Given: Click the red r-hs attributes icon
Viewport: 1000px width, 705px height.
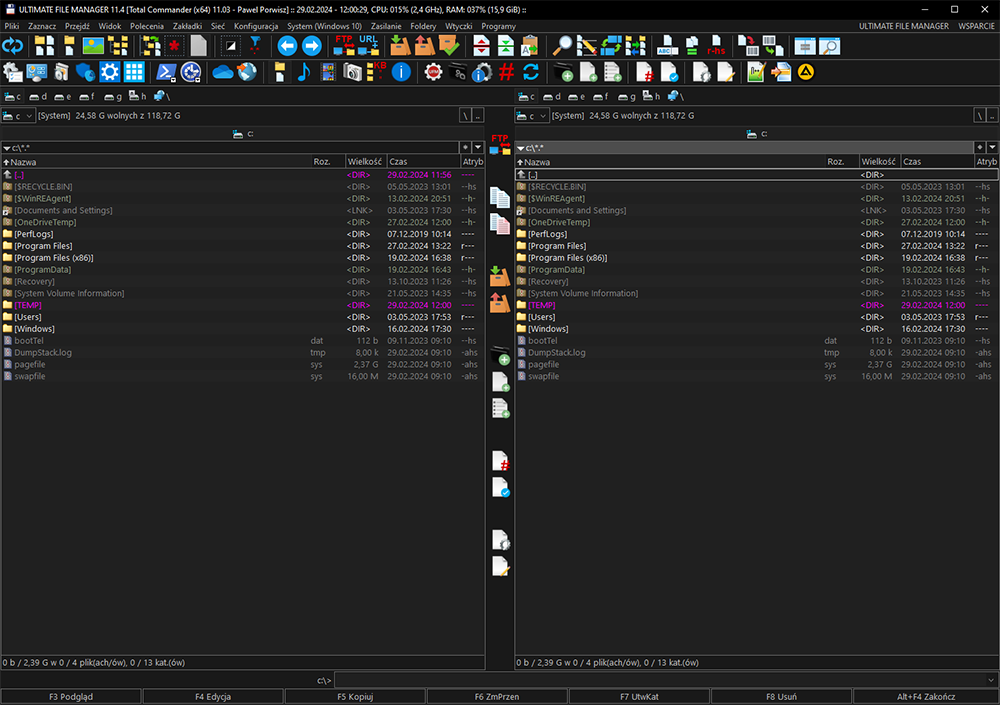Looking at the screenshot, I should click(x=716, y=46).
